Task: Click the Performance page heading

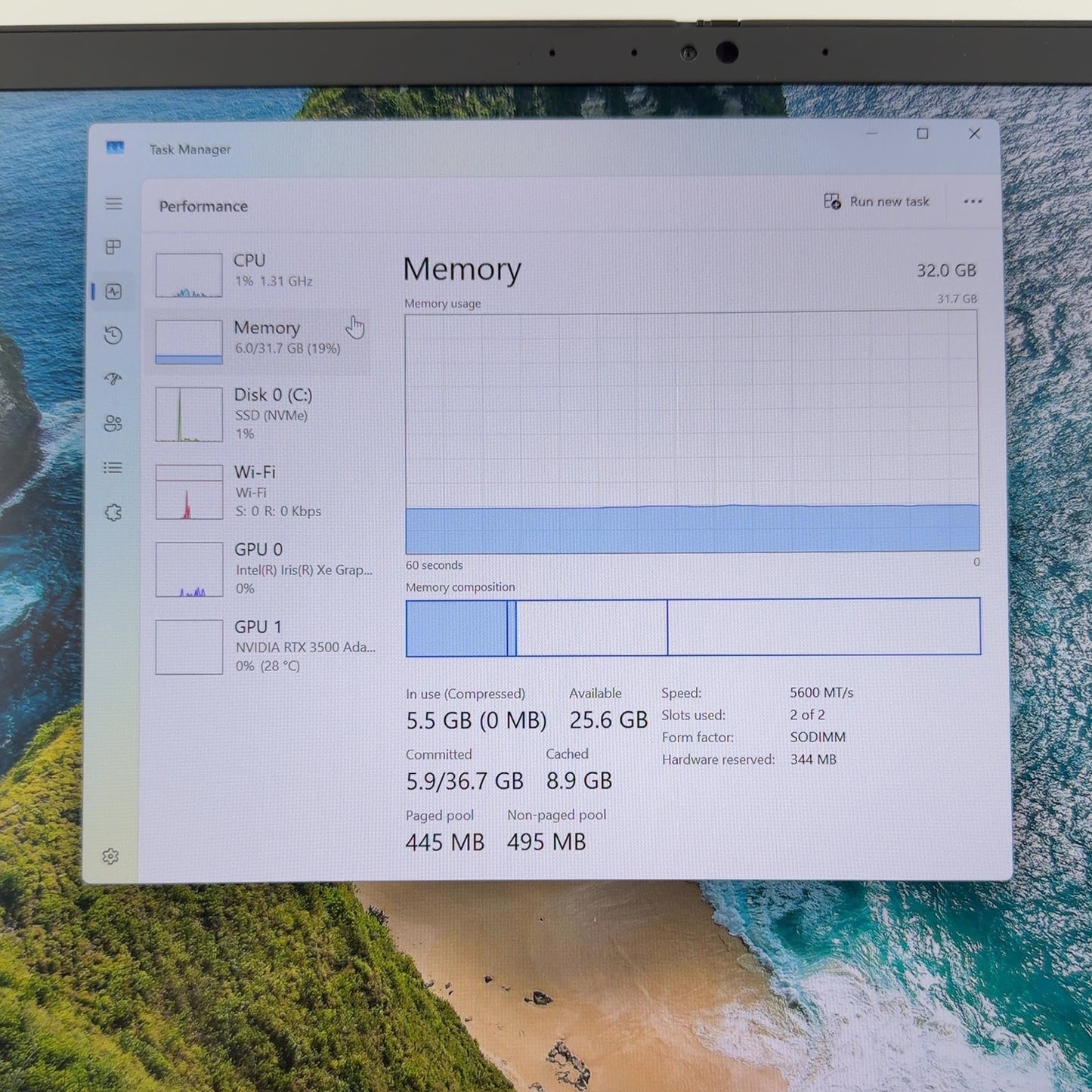Action: coord(203,206)
